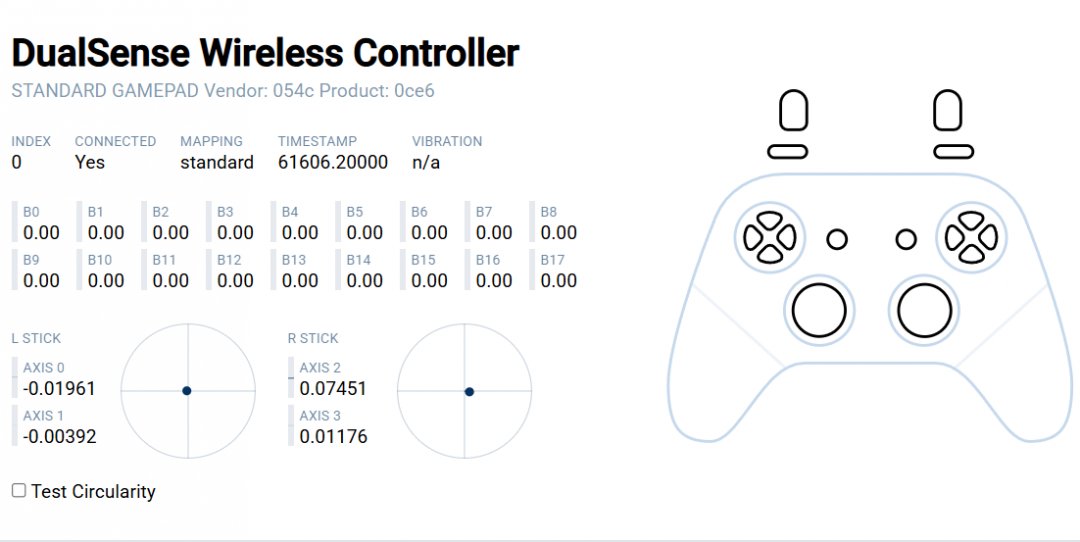Image resolution: width=1080 pixels, height=542 pixels.
Task: Click the D-pad cluster on controller diagram
Action: pyautogui.click(x=769, y=238)
